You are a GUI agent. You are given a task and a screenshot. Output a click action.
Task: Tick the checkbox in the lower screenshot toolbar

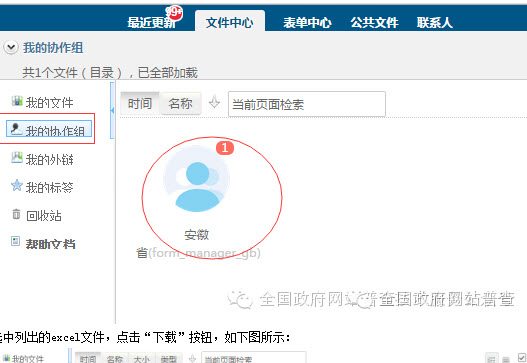click(x=522, y=358)
